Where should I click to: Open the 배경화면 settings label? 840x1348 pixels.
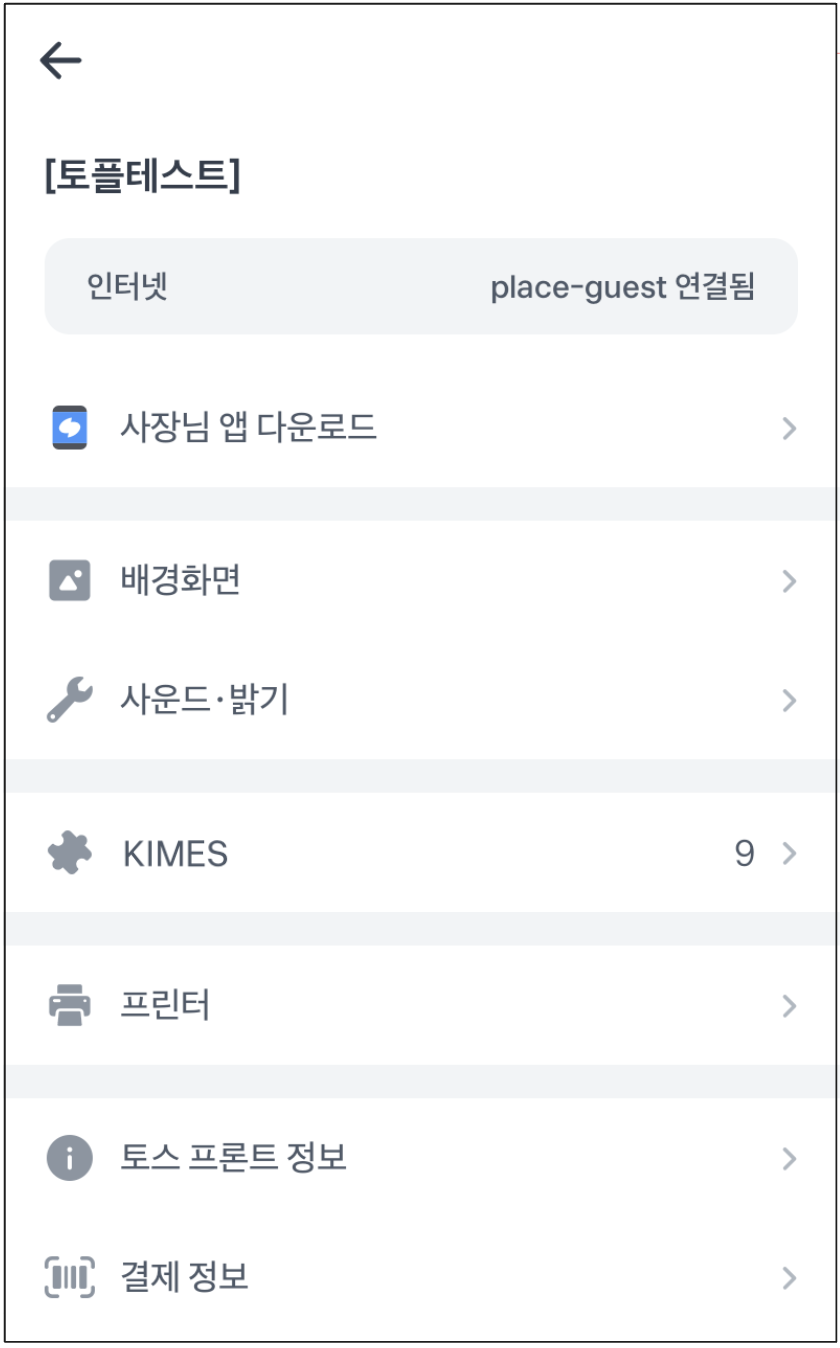180,581
